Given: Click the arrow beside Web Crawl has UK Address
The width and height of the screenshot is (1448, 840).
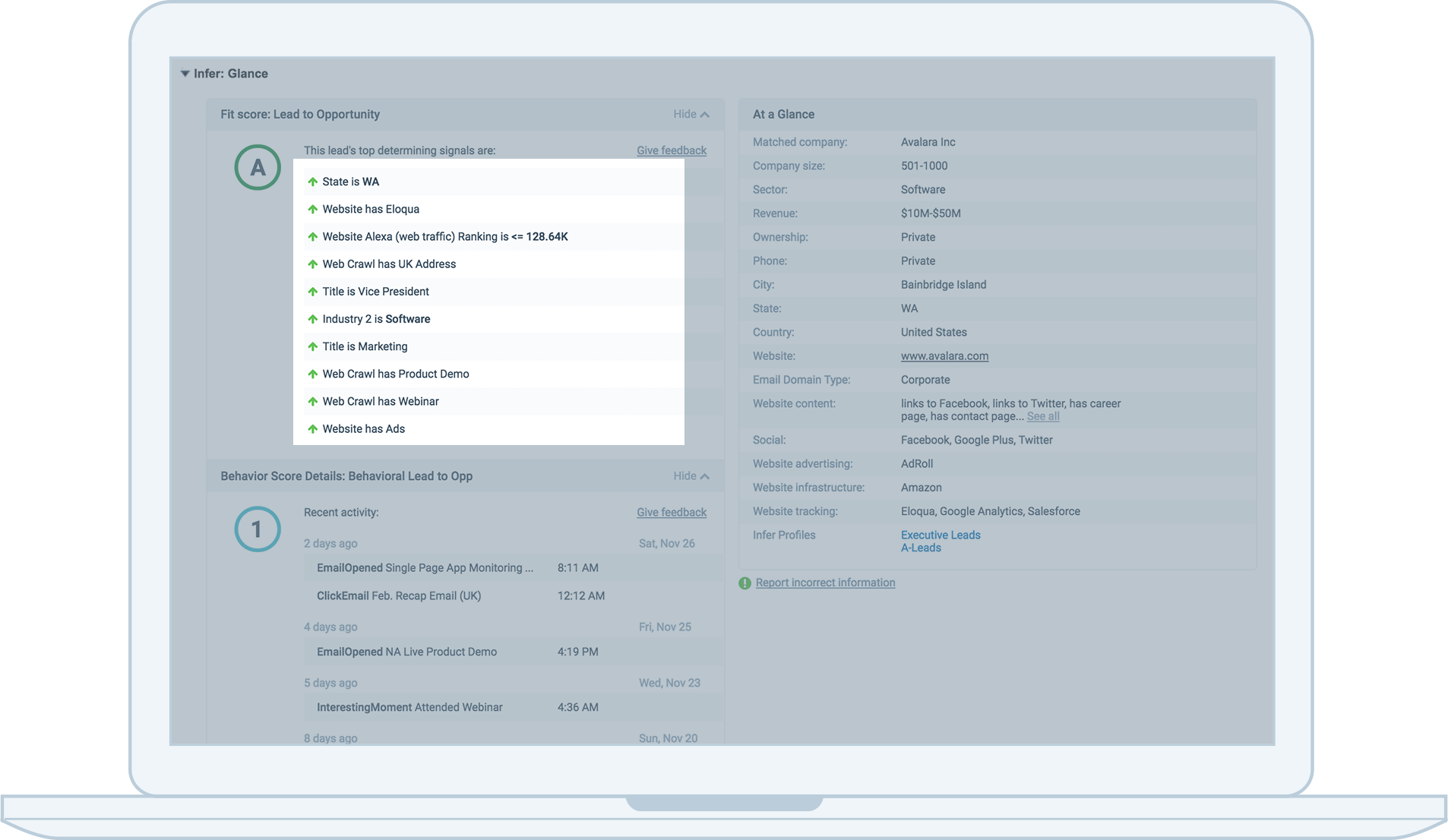Looking at the screenshot, I should (312, 264).
